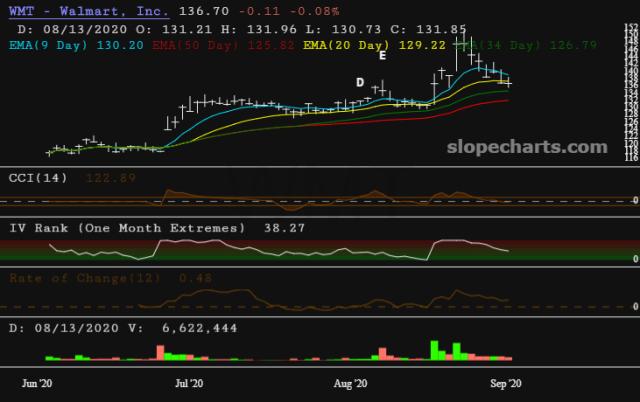The height and width of the screenshot is (402, 640).
Task: Click the Jun '20 date axis label
Action: 37,383
